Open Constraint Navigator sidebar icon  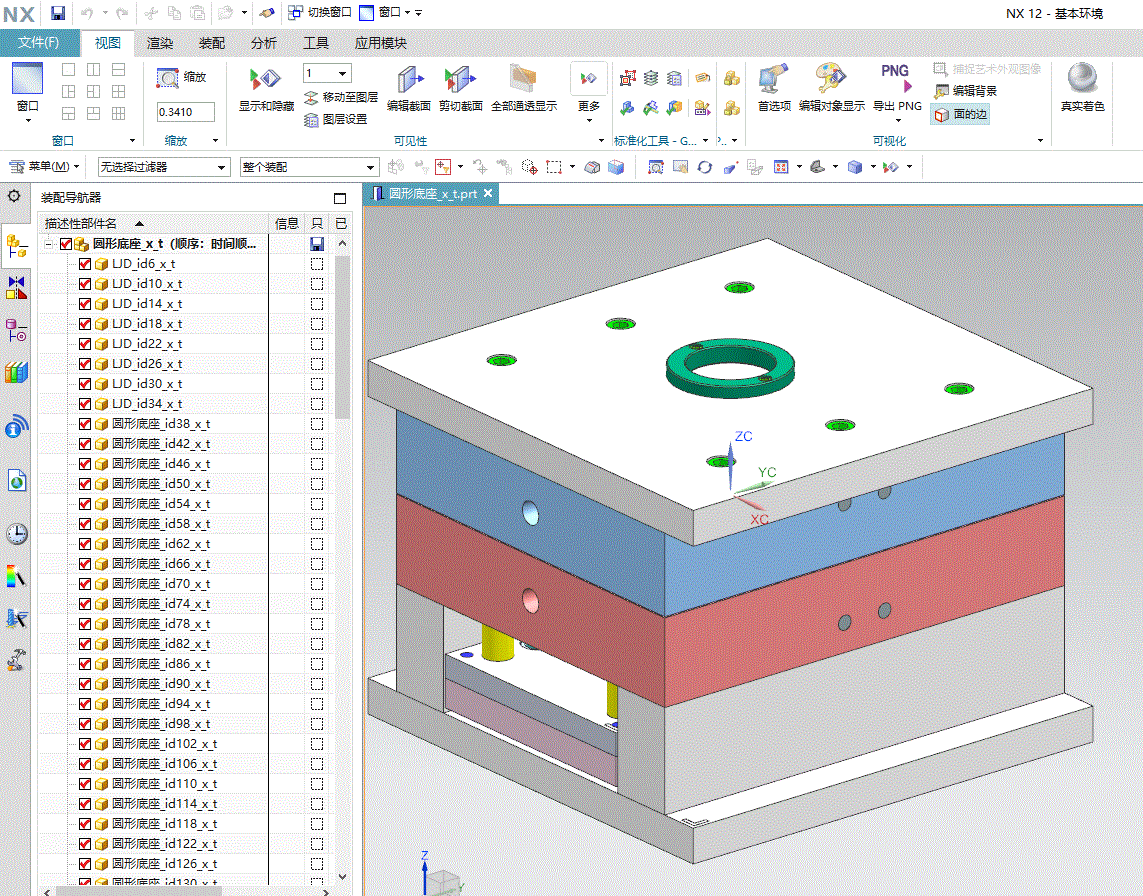pos(16,288)
